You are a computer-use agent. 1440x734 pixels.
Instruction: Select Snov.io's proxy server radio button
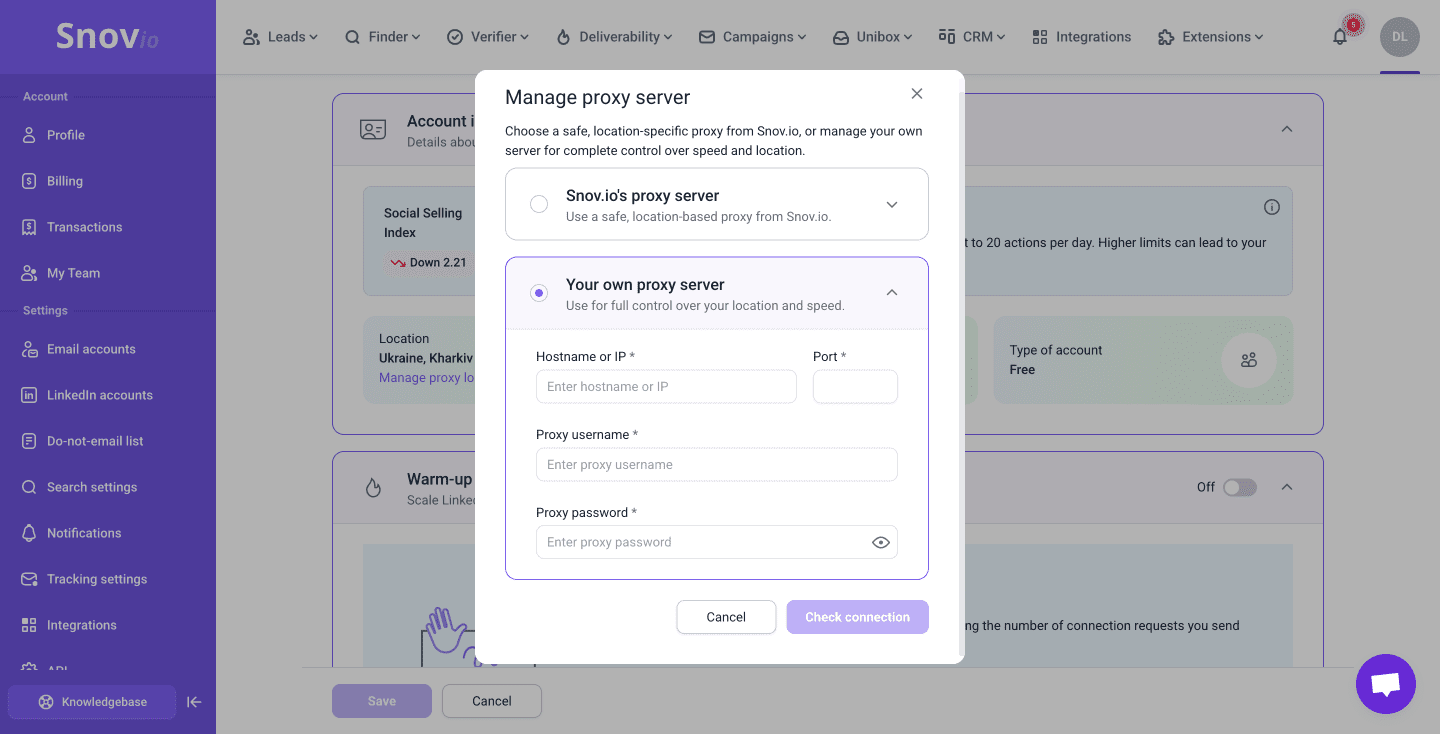pos(539,204)
